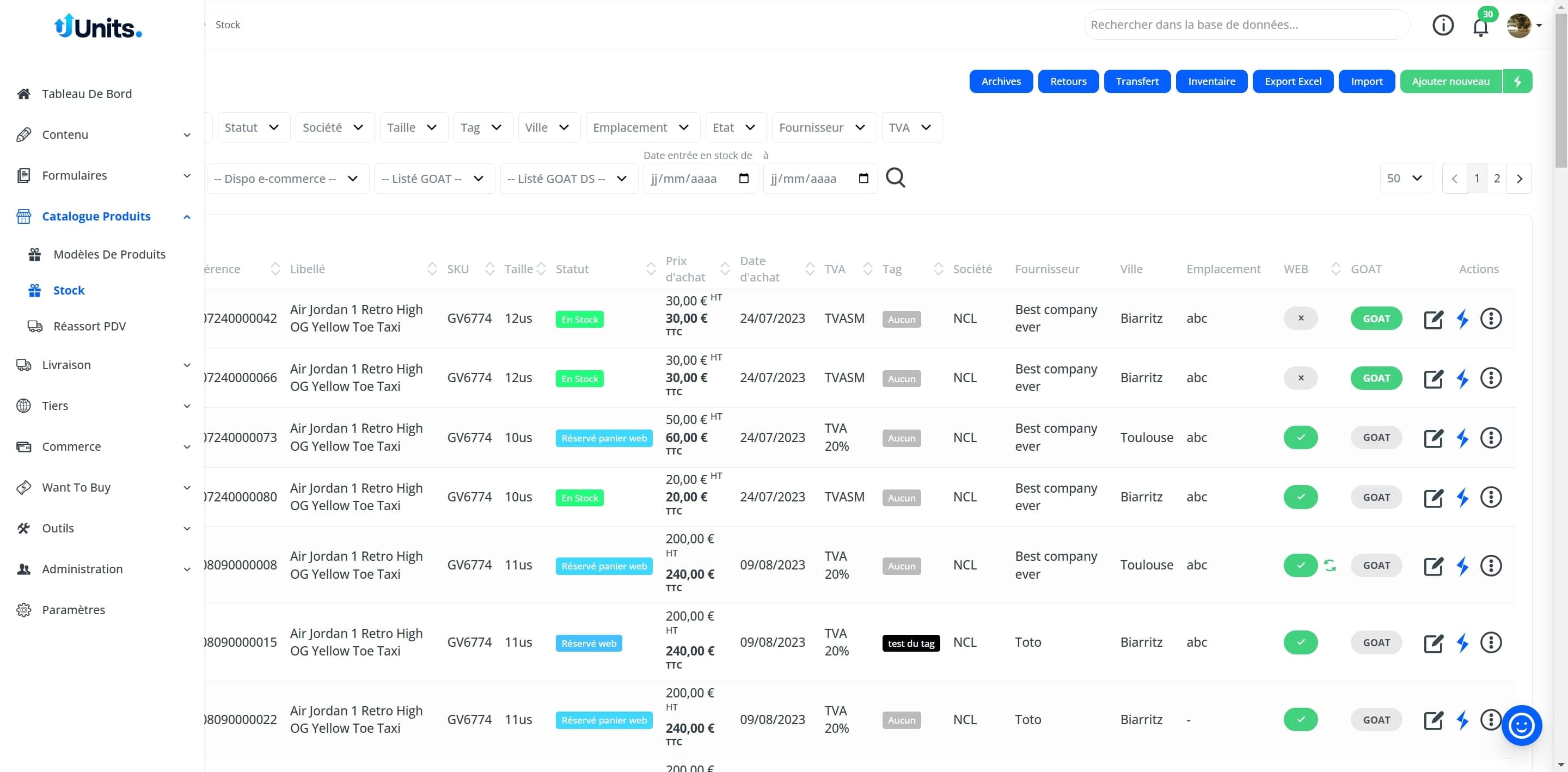Screen dimensions: 1568x772
Task: Toggle green GOAT listing for item 07240000066
Action: [1376, 379]
